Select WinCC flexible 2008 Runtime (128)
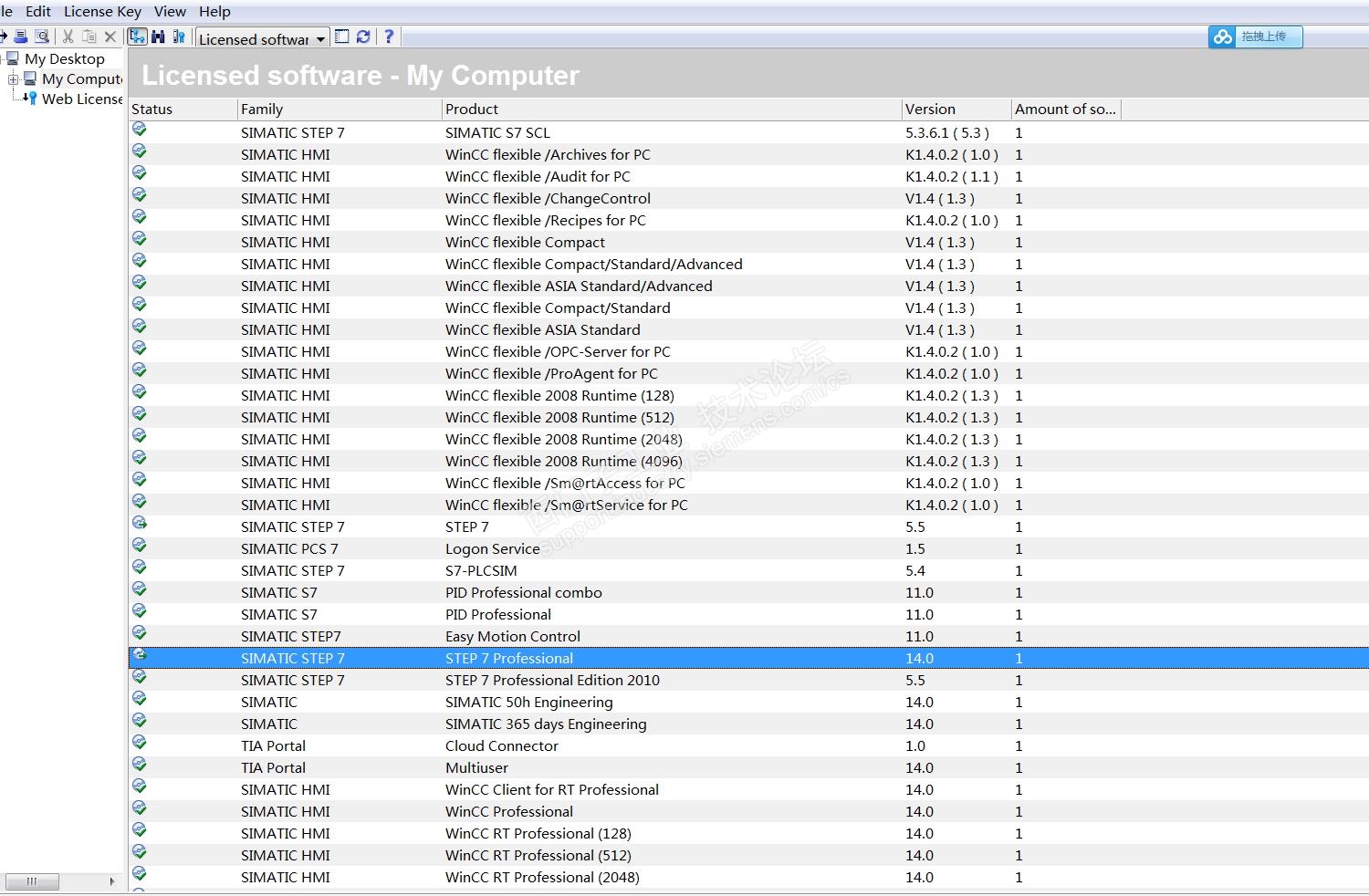Image resolution: width=1369 pixels, height=896 pixels. (x=748, y=395)
